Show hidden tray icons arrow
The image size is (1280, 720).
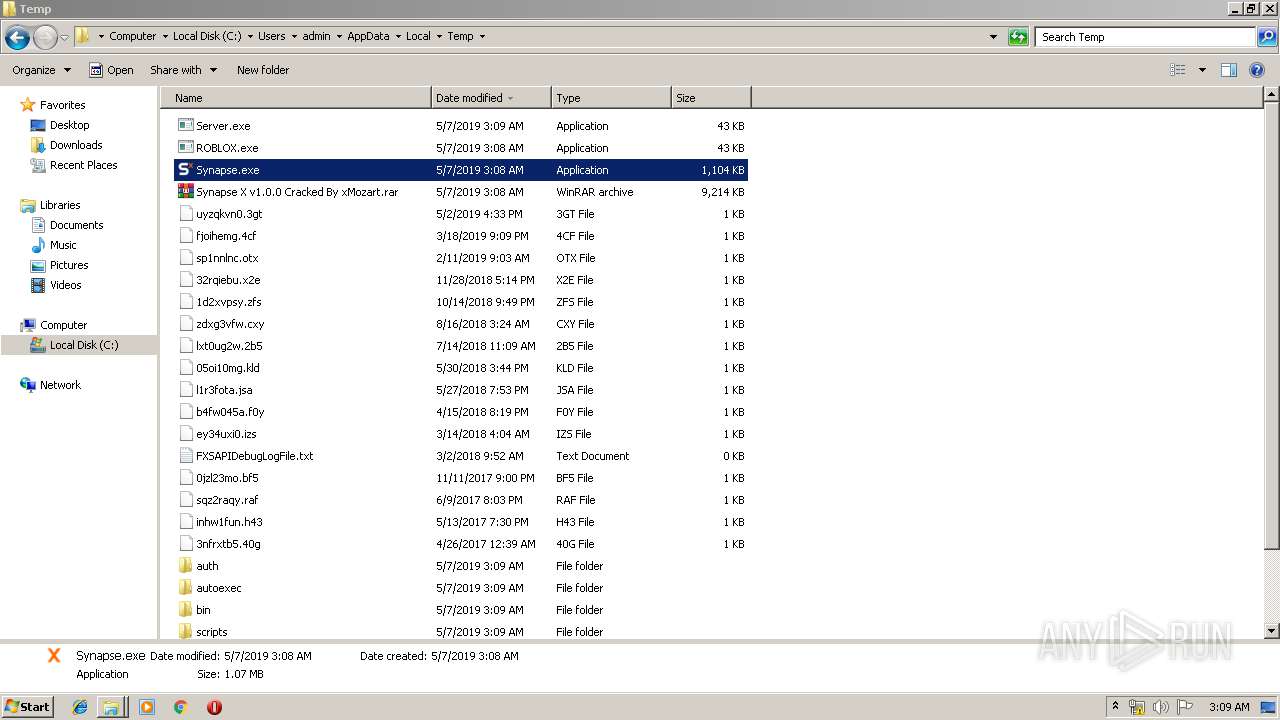[1115, 707]
